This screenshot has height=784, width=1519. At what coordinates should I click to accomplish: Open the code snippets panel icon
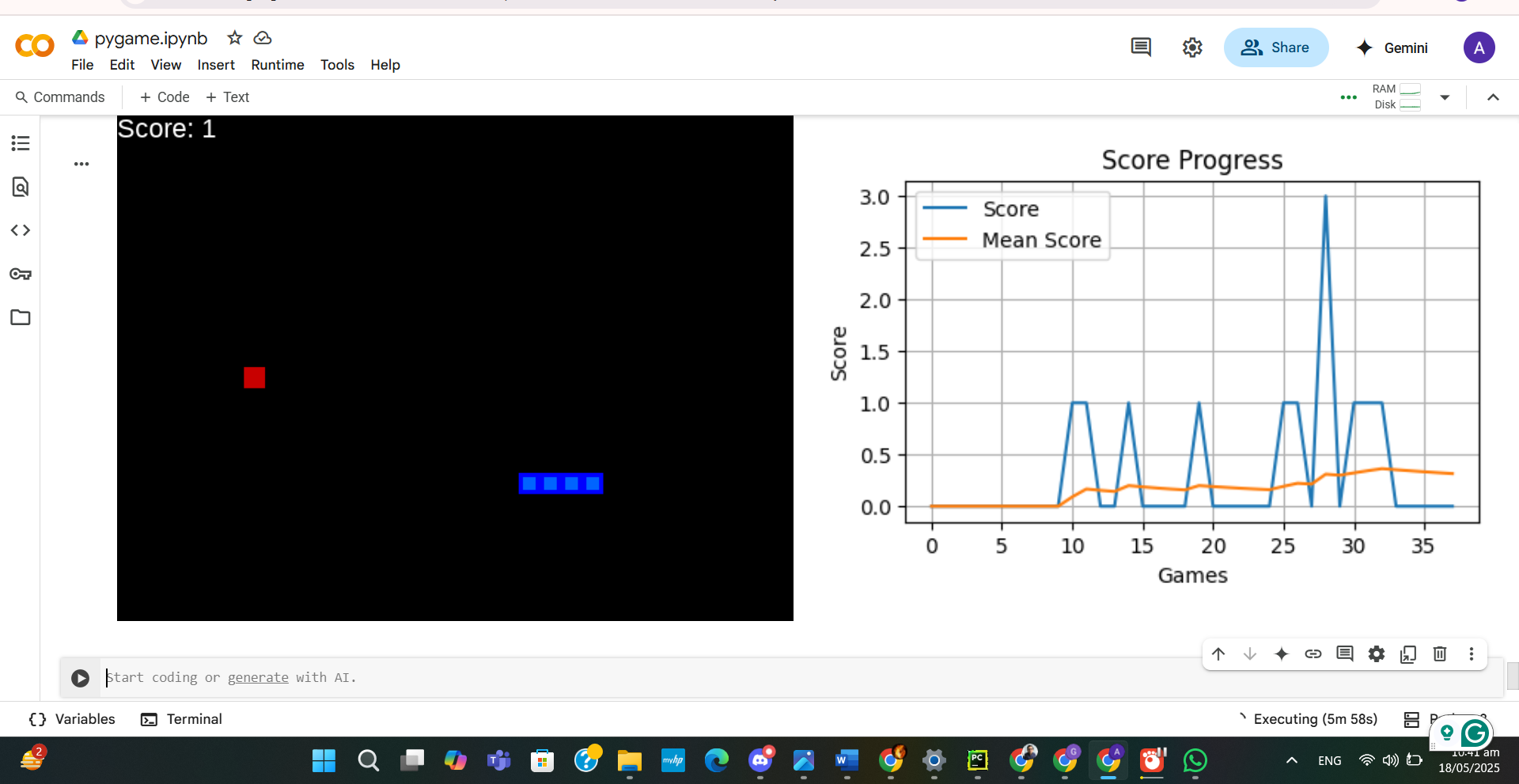(x=21, y=230)
